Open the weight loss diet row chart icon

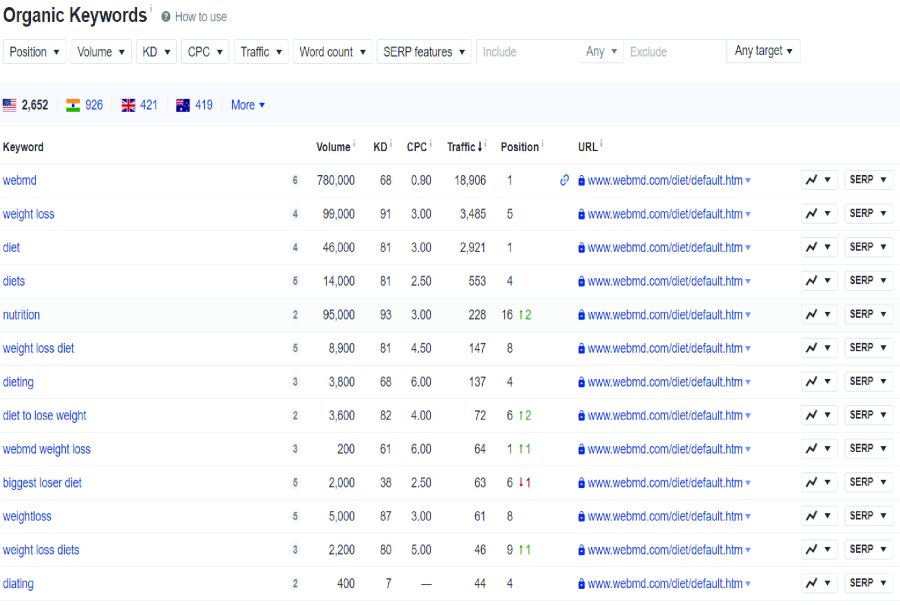click(818, 348)
